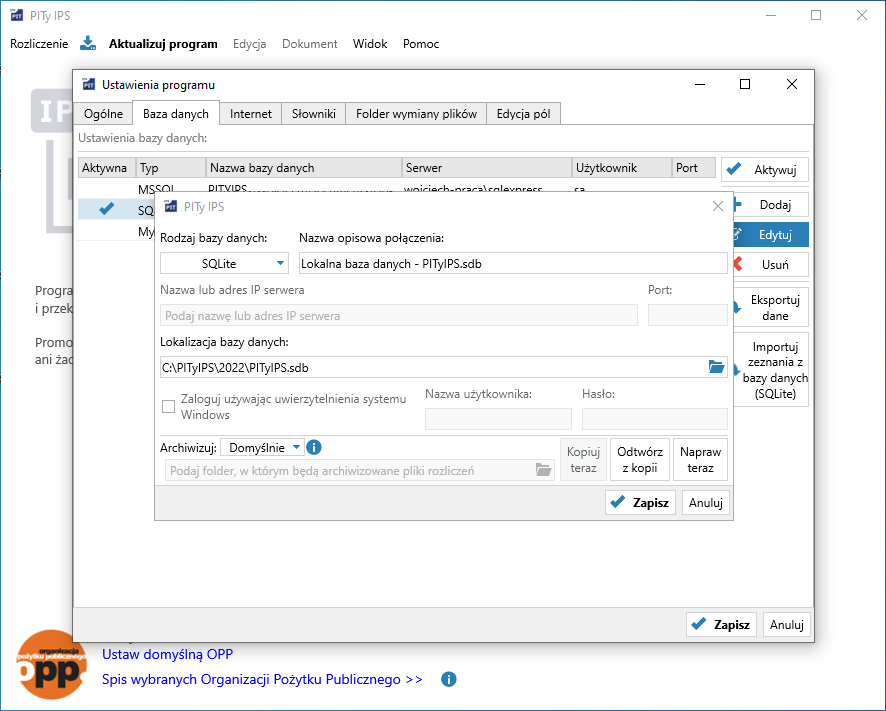Click the active checkmark in SQLite row
The height and width of the screenshot is (711, 886).
[x=106, y=209]
